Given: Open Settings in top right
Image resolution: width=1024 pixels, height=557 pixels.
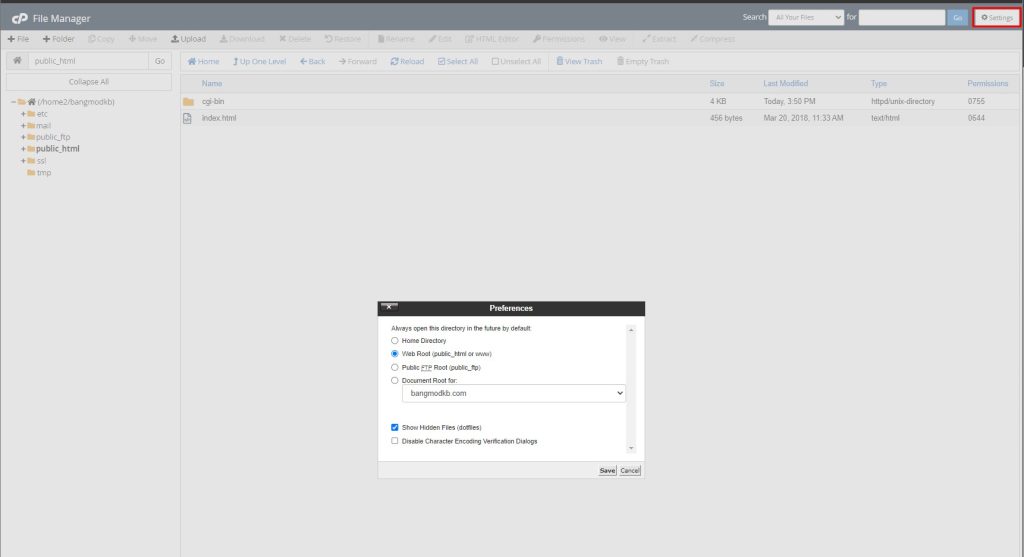Looking at the screenshot, I should [x=997, y=18].
